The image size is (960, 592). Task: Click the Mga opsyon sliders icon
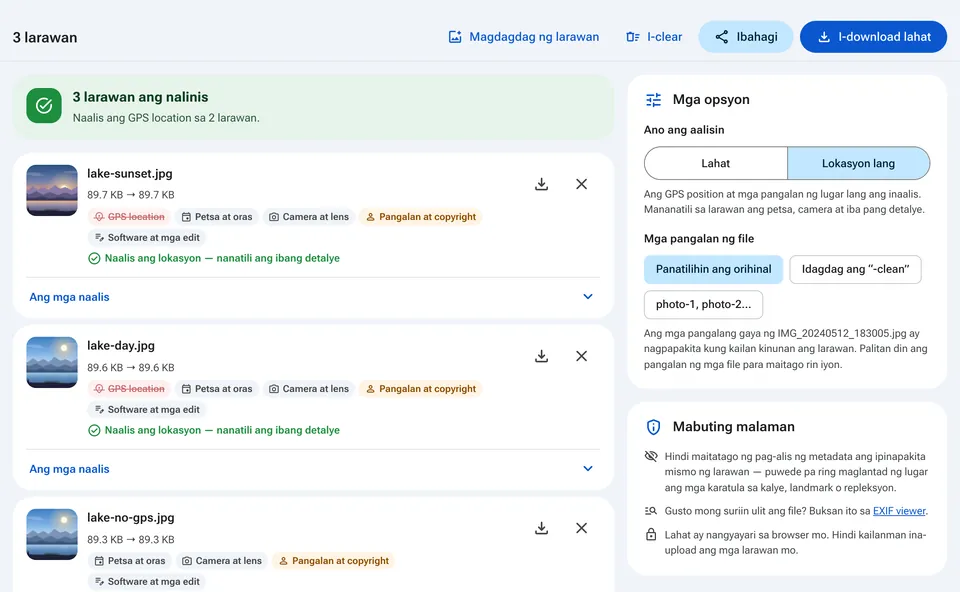[653, 100]
